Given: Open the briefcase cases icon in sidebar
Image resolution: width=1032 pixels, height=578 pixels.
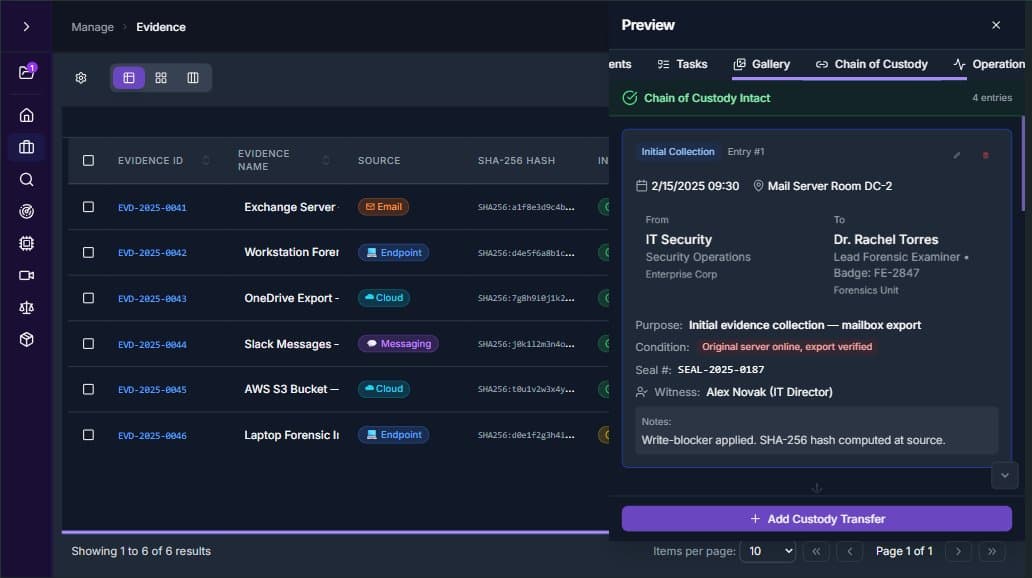Looking at the screenshot, I should (x=26, y=147).
